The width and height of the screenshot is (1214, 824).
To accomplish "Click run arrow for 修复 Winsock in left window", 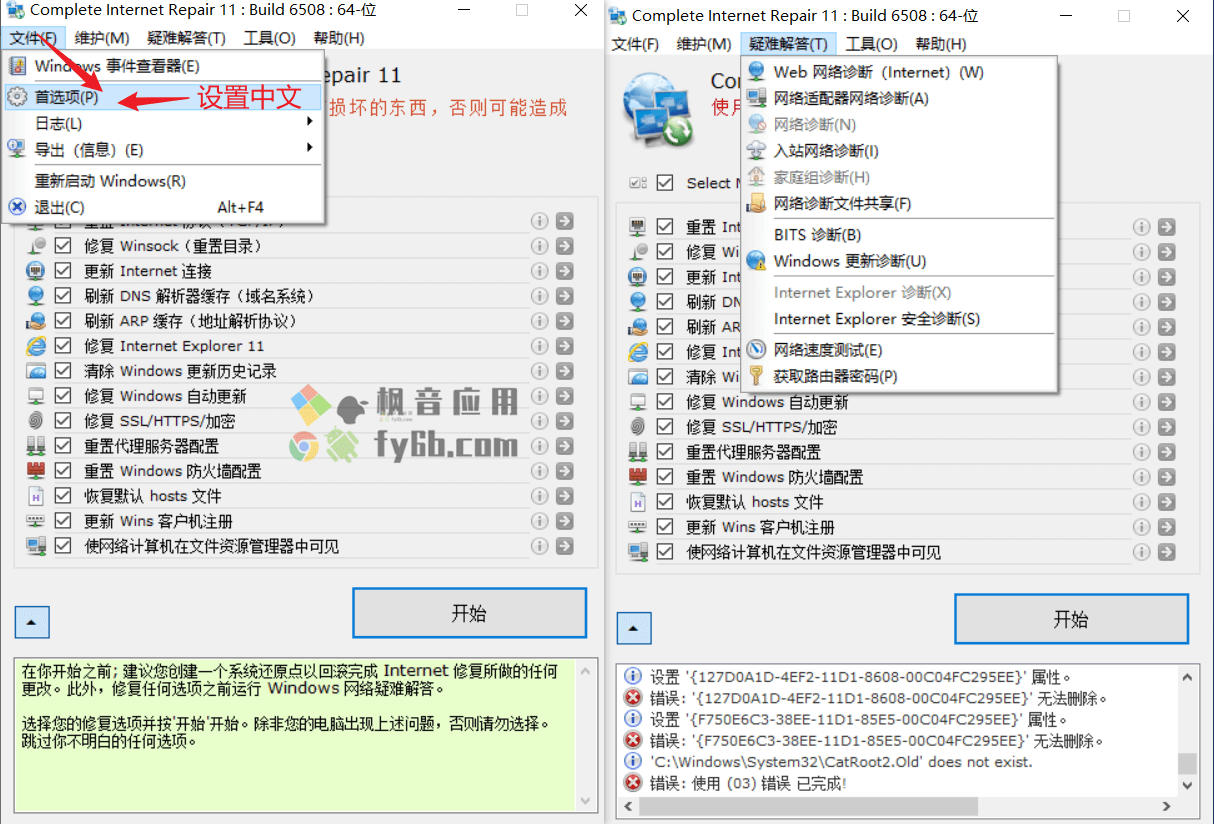I will point(565,246).
